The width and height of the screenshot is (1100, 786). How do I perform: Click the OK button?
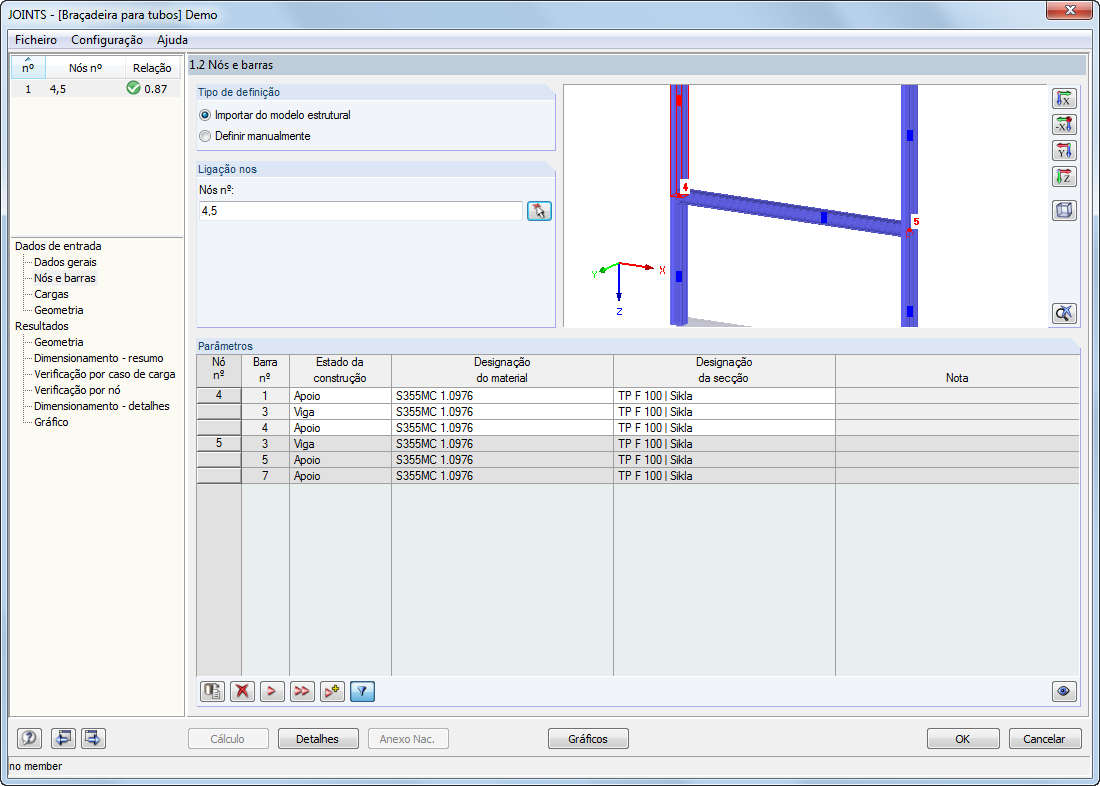[962, 738]
